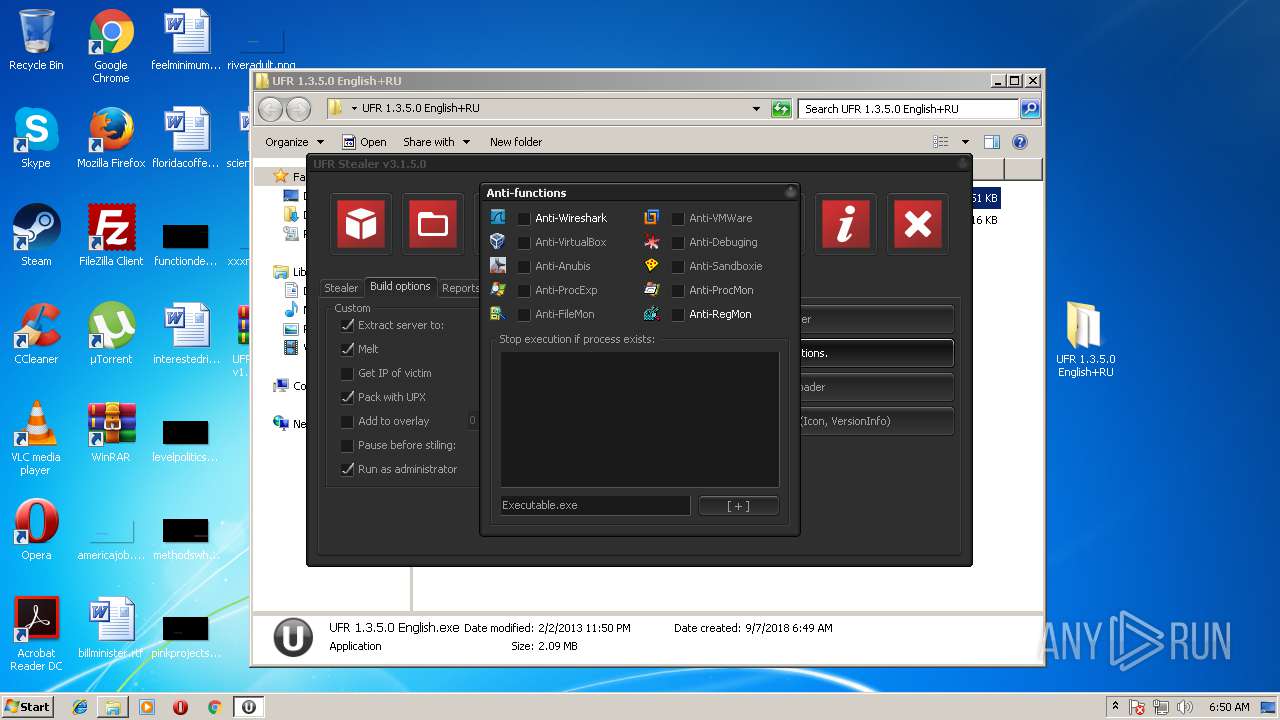1280x720 pixels.
Task: Switch to the Stealer tab
Action: tap(341, 288)
